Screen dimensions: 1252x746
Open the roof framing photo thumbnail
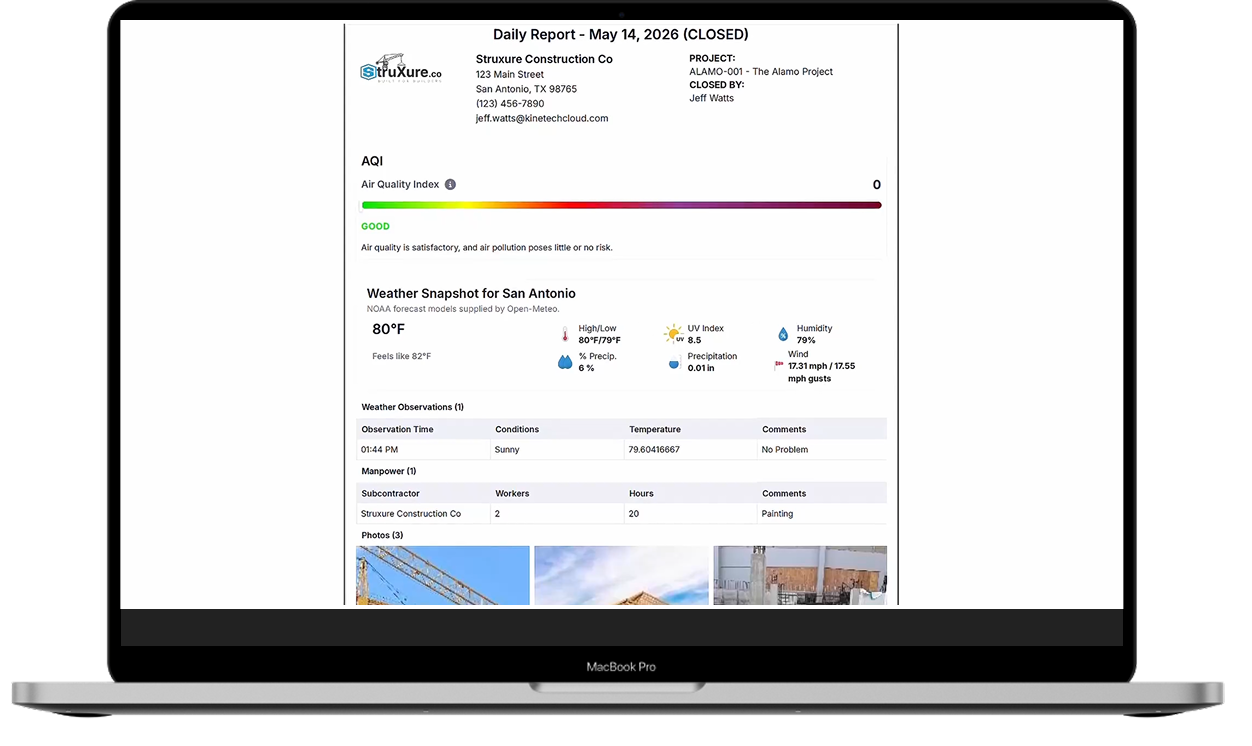621,575
